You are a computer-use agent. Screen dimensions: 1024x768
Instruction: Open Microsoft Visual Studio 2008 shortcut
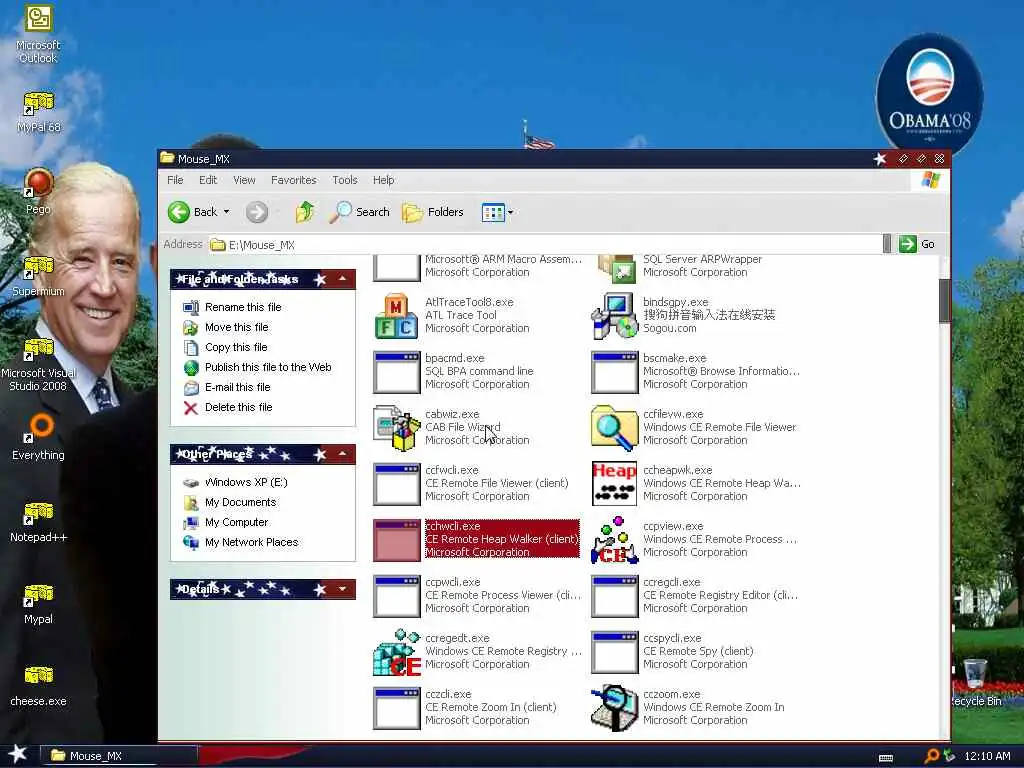click(38, 364)
